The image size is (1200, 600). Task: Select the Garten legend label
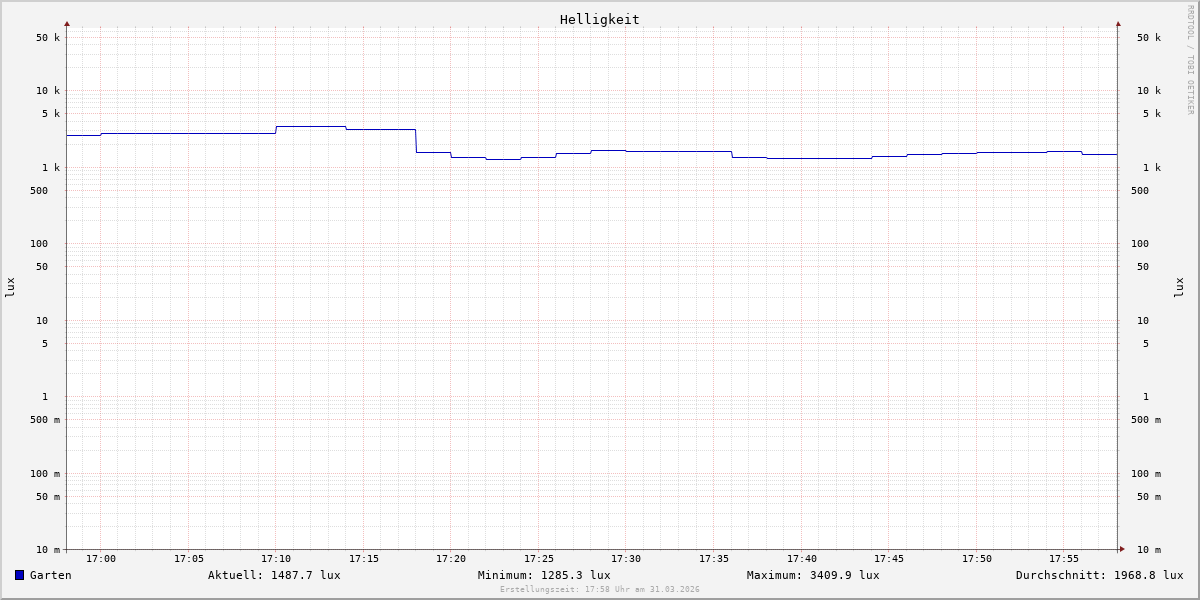[51, 575]
